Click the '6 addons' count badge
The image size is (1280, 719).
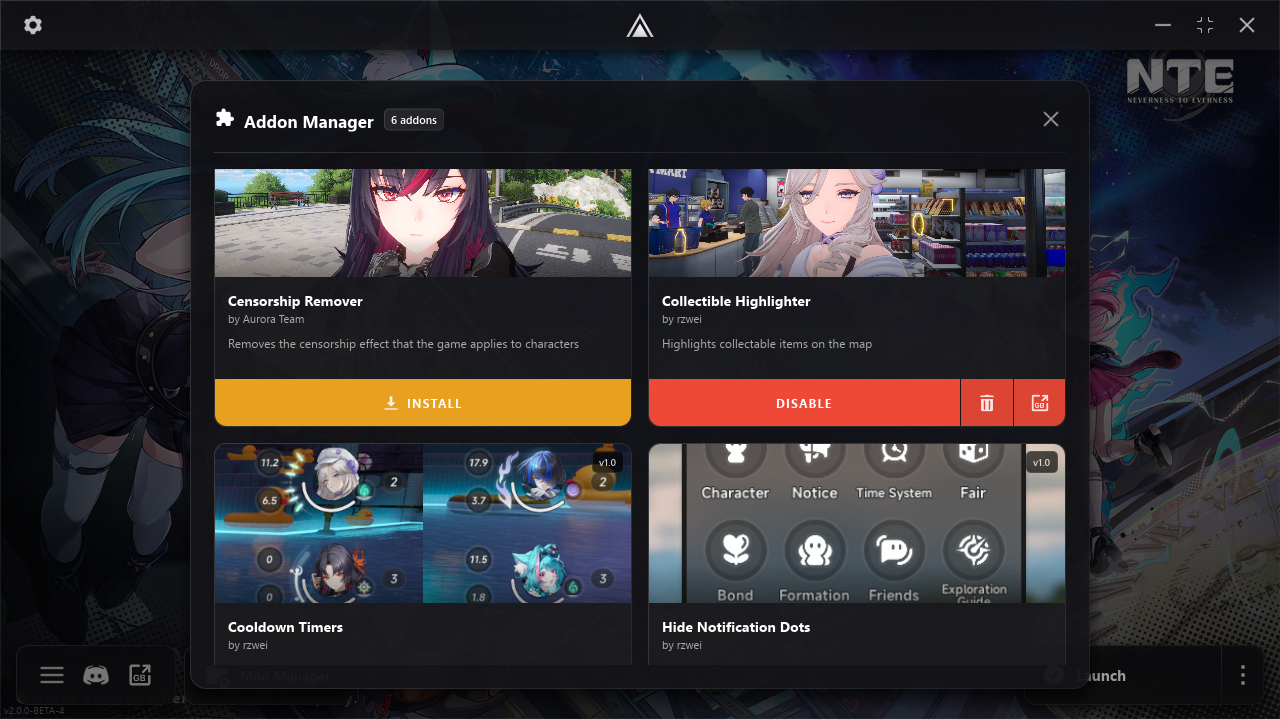tap(414, 120)
